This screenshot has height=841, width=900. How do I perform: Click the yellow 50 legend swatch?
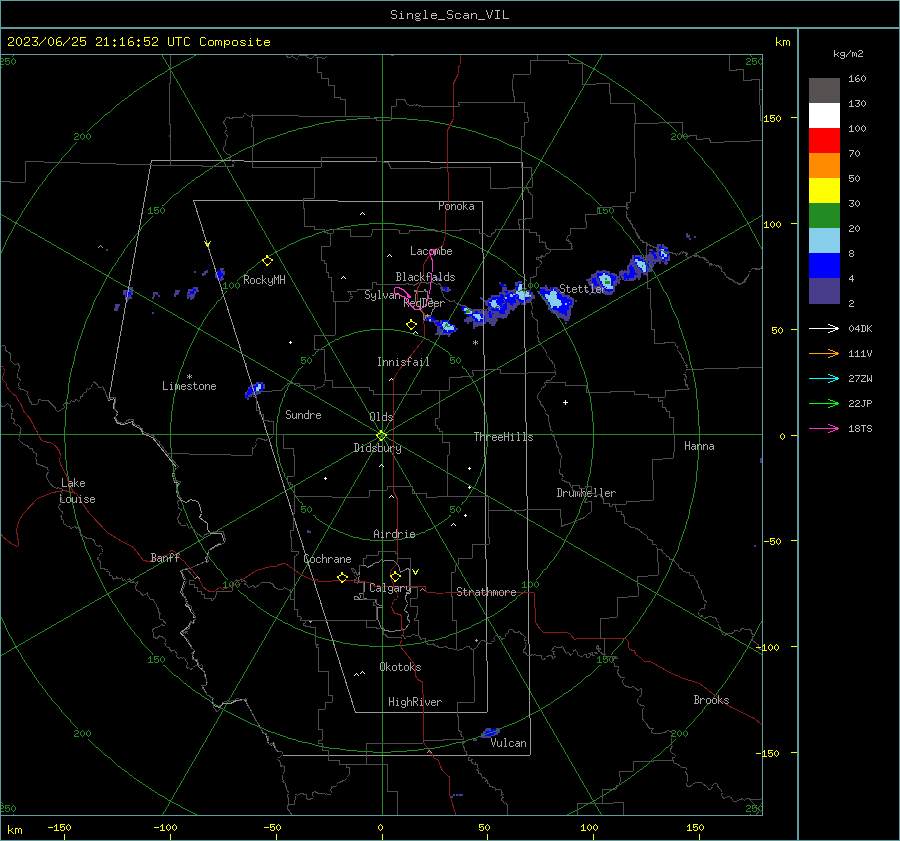point(824,191)
